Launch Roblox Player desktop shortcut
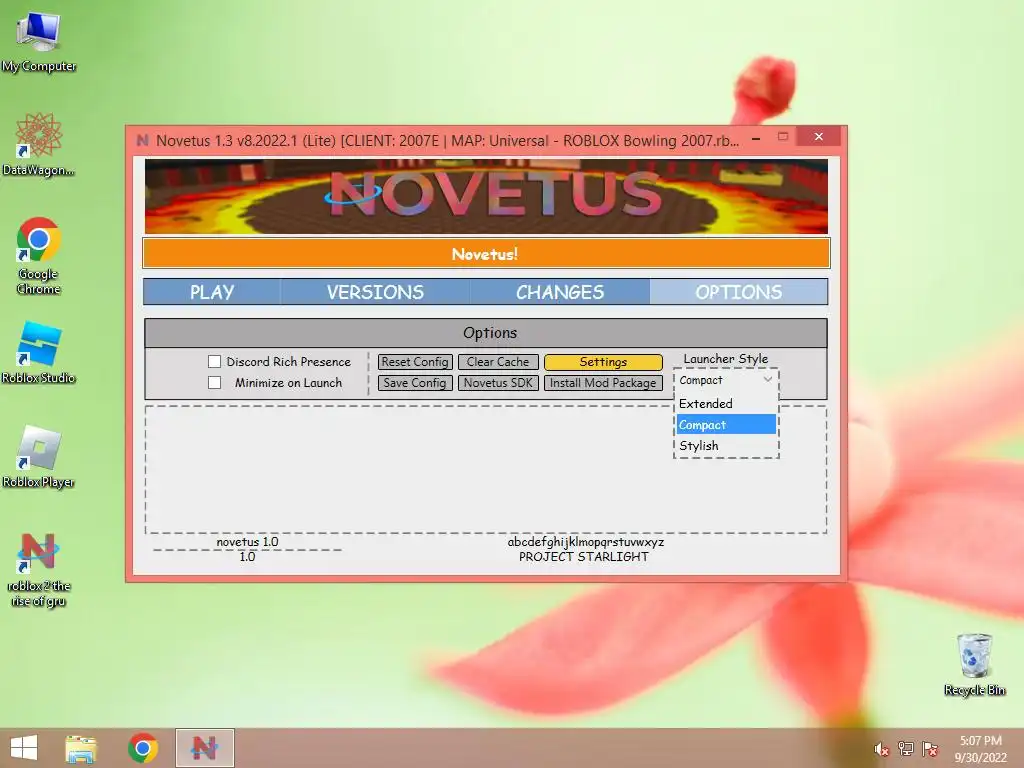The image size is (1024, 768). coord(39,457)
